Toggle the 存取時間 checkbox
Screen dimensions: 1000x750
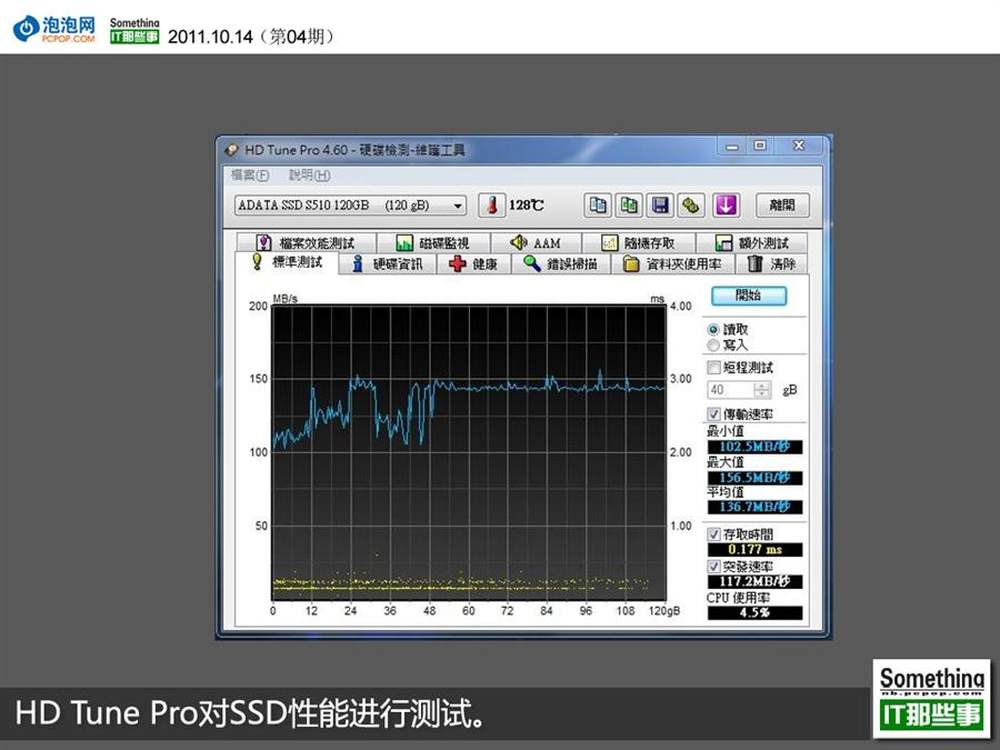coord(714,534)
